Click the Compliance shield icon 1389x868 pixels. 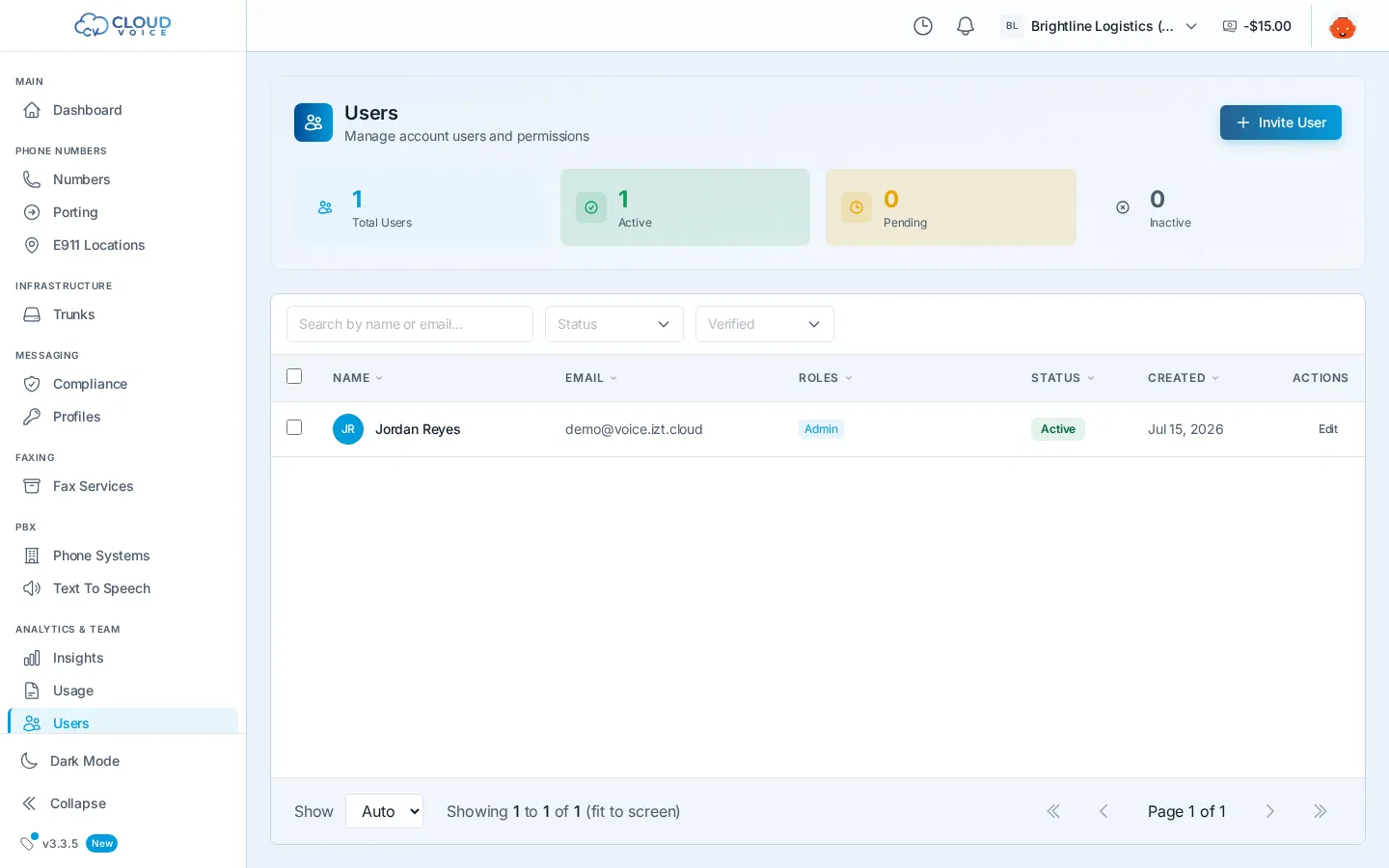coord(32,384)
